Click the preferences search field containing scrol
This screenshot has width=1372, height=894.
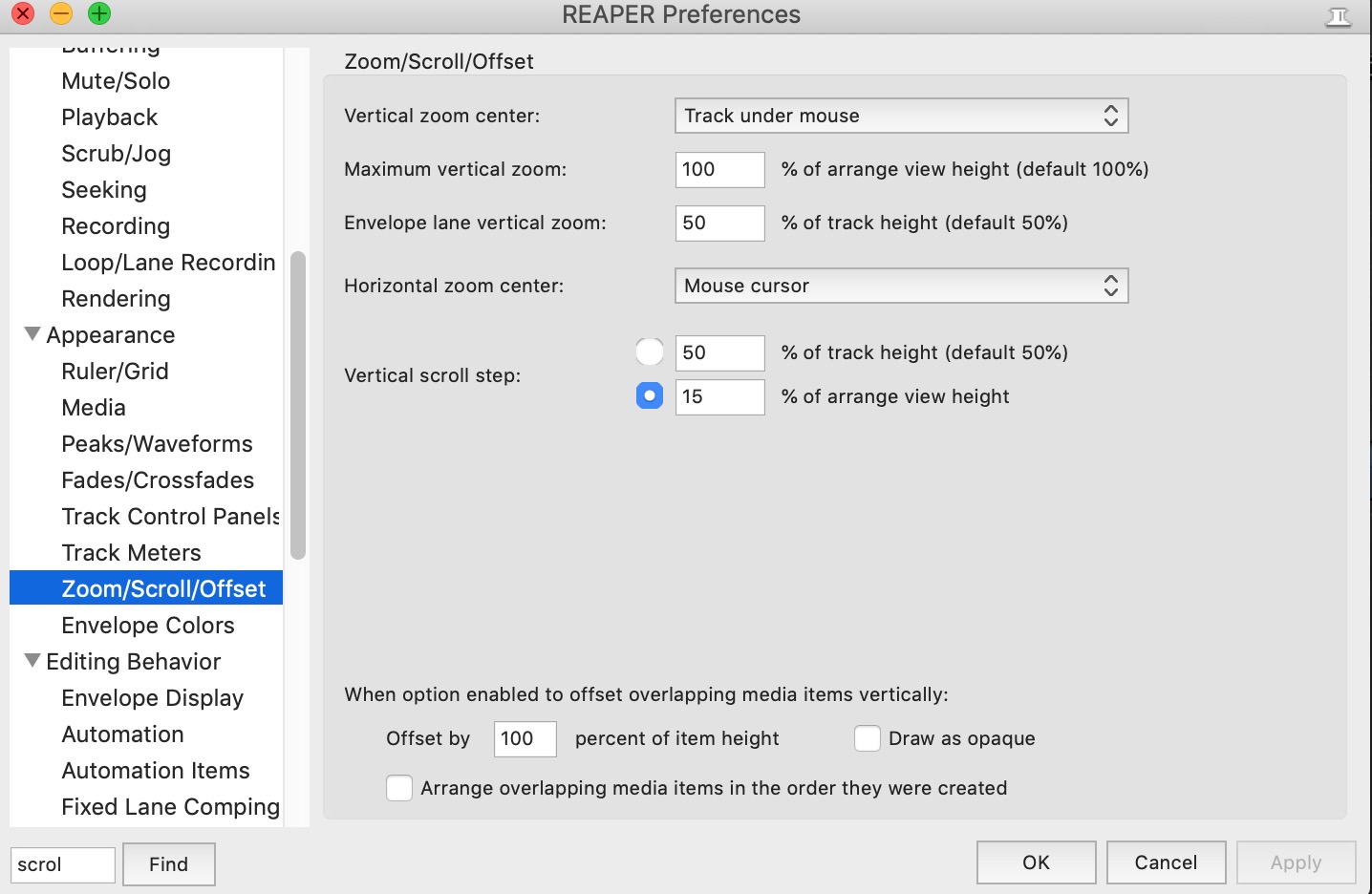pos(63,864)
